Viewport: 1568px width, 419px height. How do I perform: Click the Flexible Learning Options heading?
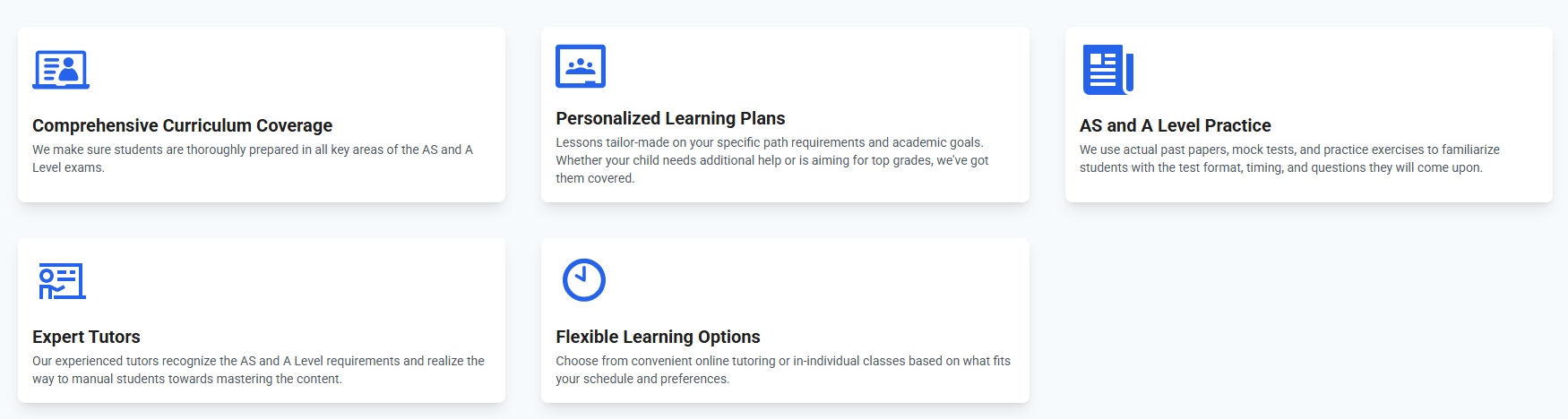(658, 337)
